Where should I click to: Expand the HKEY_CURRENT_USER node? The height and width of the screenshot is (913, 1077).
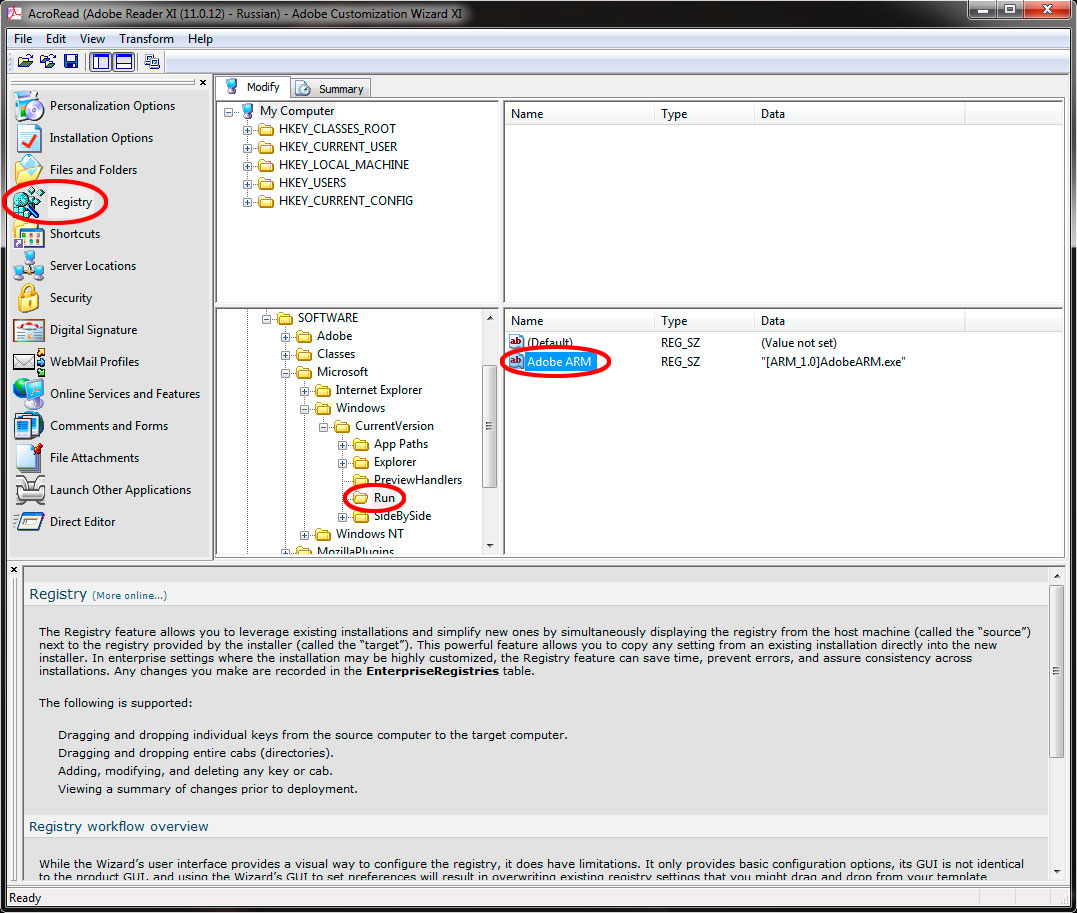(247, 148)
